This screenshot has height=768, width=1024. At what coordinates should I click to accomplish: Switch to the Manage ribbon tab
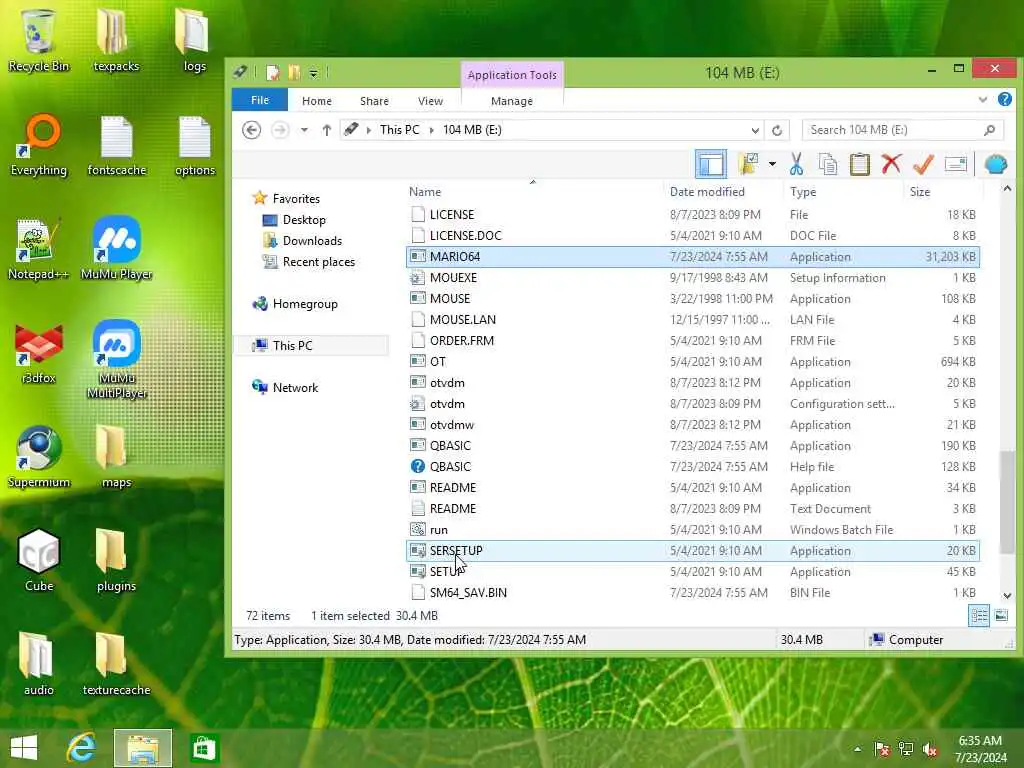512,101
